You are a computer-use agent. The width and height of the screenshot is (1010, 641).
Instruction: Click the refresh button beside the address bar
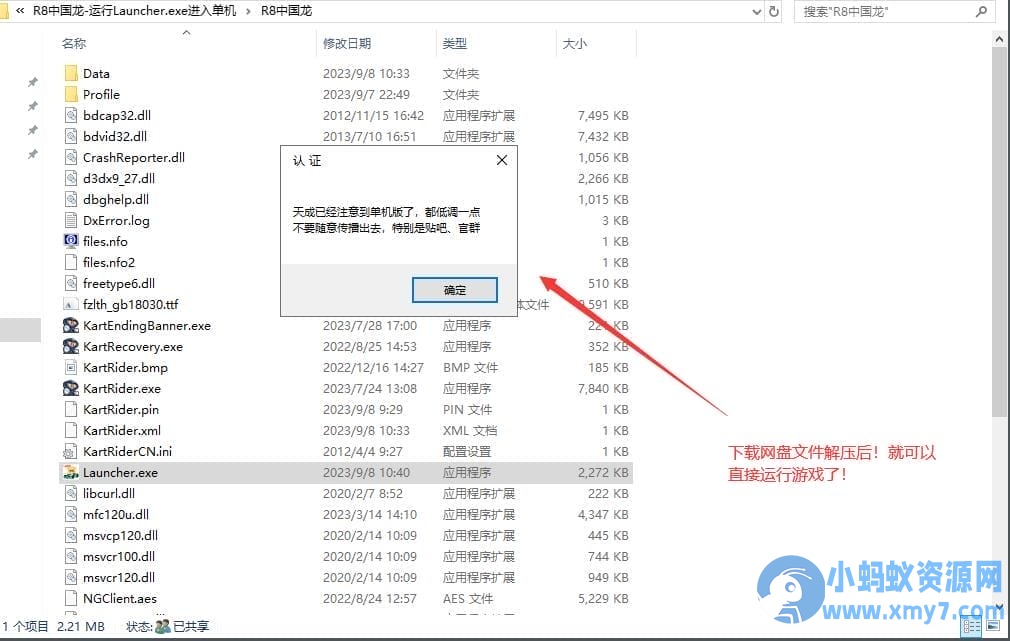(x=774, y=12)
